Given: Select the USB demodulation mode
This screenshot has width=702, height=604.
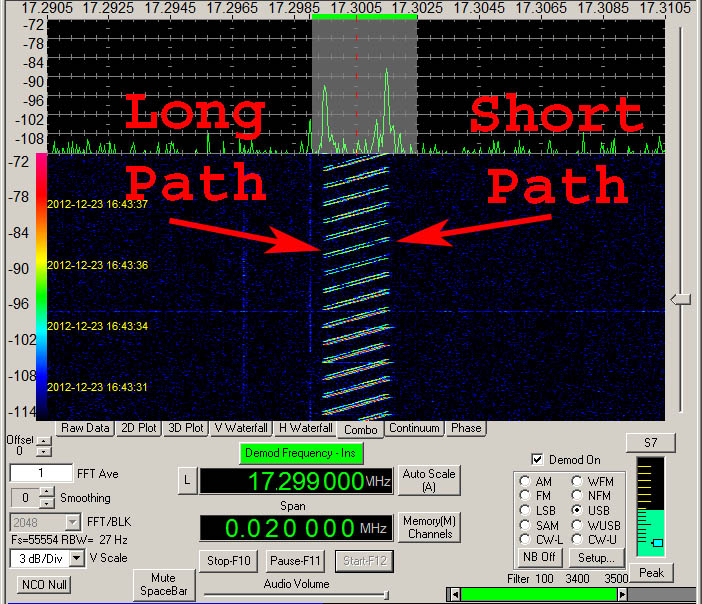Looking at the screenshot, I should [x=577, y=510].
